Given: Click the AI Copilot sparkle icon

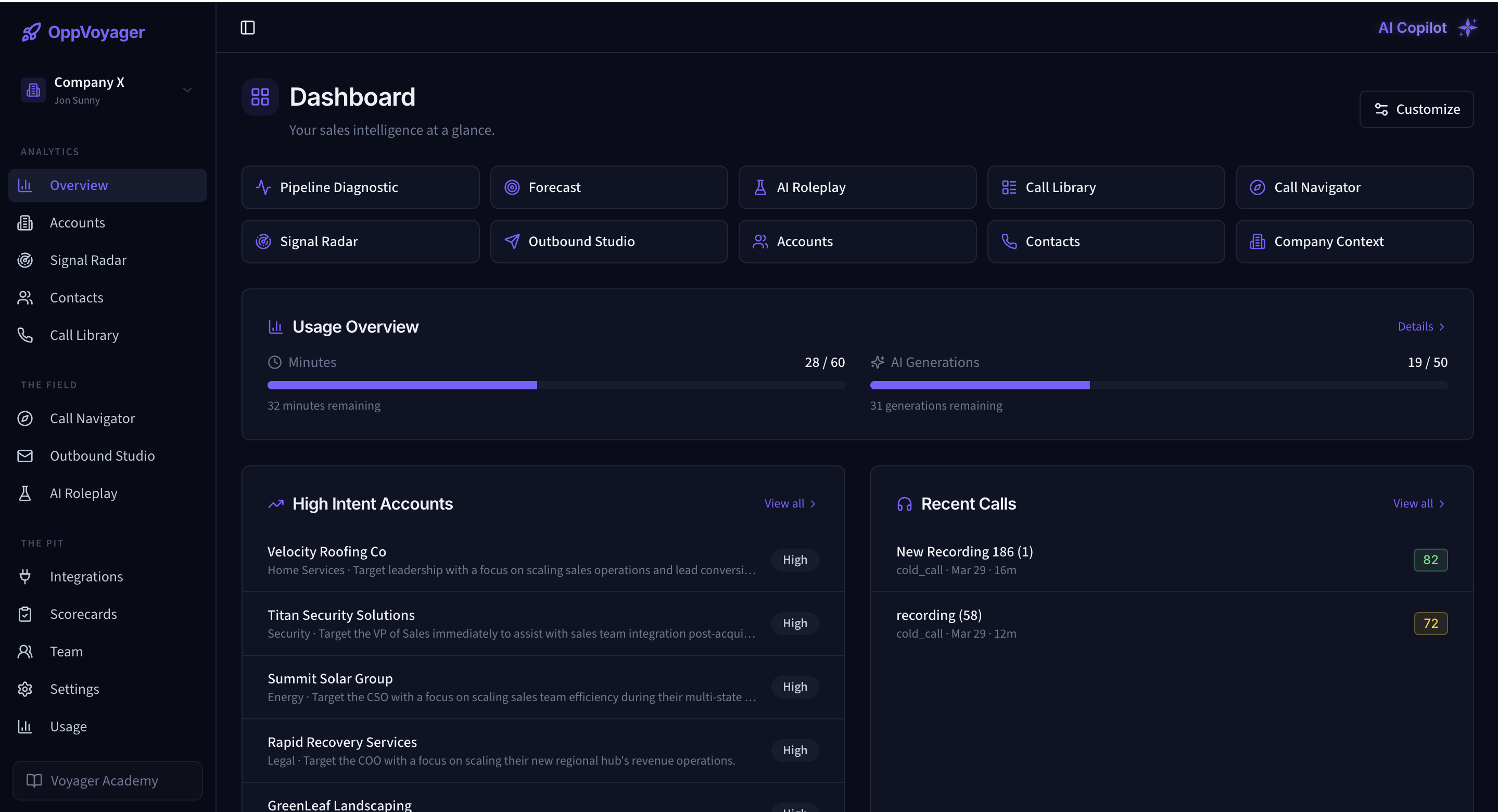Looking at the screenshot, I should click(1468, 28).
